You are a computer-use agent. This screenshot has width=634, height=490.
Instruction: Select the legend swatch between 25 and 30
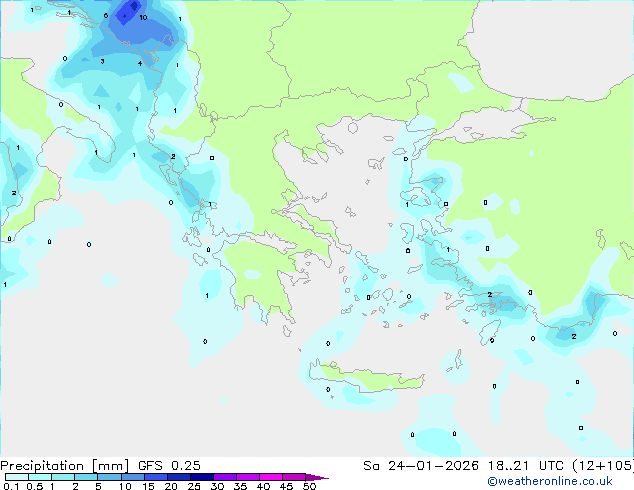point(202,477)
